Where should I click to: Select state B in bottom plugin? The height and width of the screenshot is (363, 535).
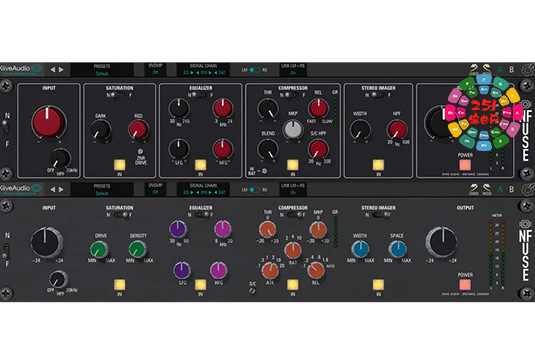[511, 189]
